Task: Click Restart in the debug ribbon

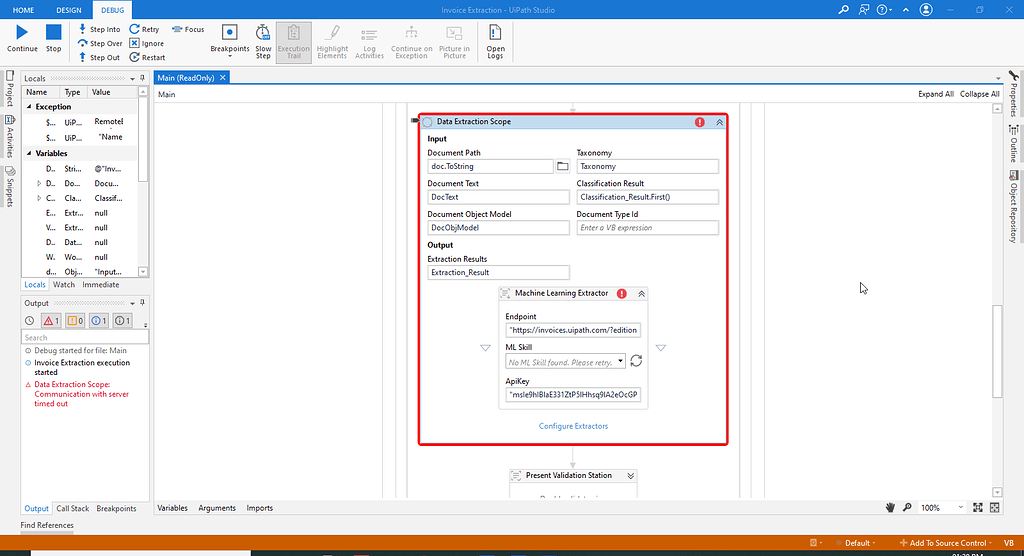Action: point(147,57)
